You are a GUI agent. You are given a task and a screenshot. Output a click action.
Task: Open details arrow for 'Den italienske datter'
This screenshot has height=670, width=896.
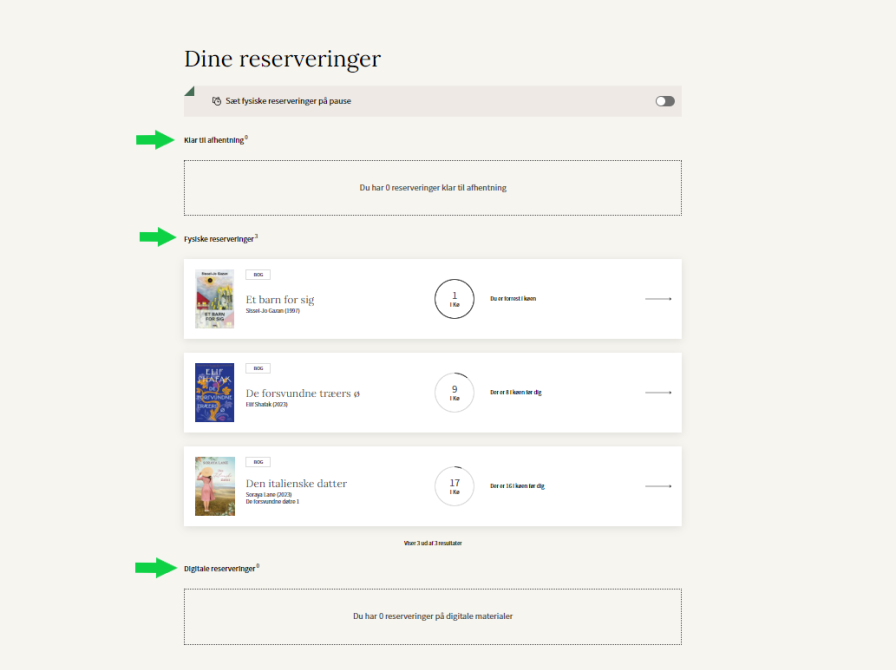657,487
